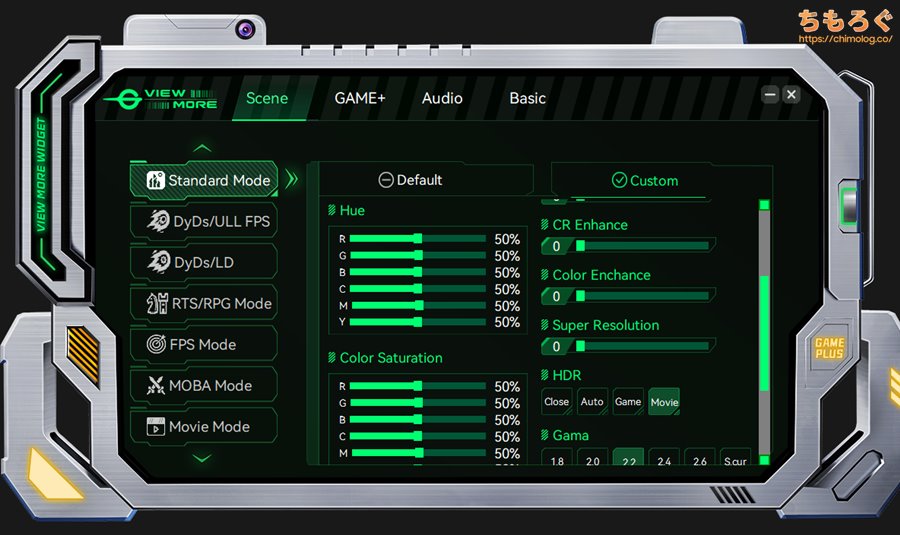Set HDR to Auto
Image resolution: width=900 pixels, height=535 pixels.
coord(592,402)
